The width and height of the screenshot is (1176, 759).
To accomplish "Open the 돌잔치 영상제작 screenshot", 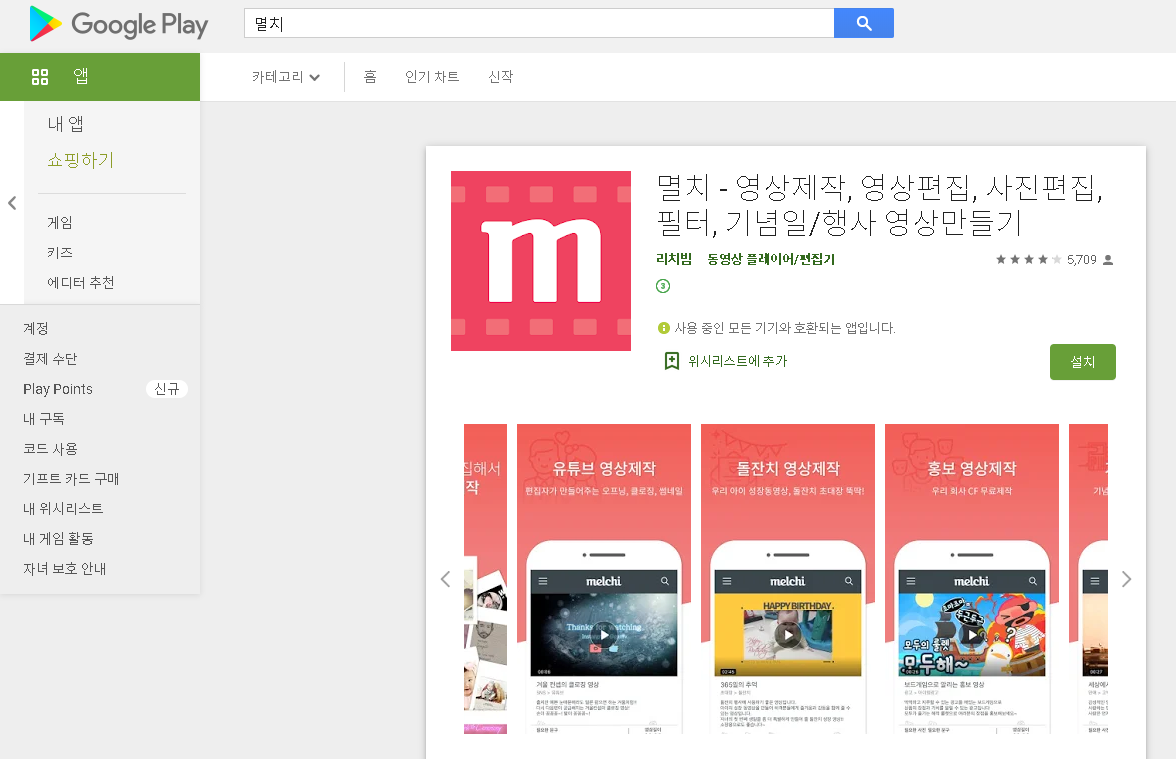I will tap(788, 578).
